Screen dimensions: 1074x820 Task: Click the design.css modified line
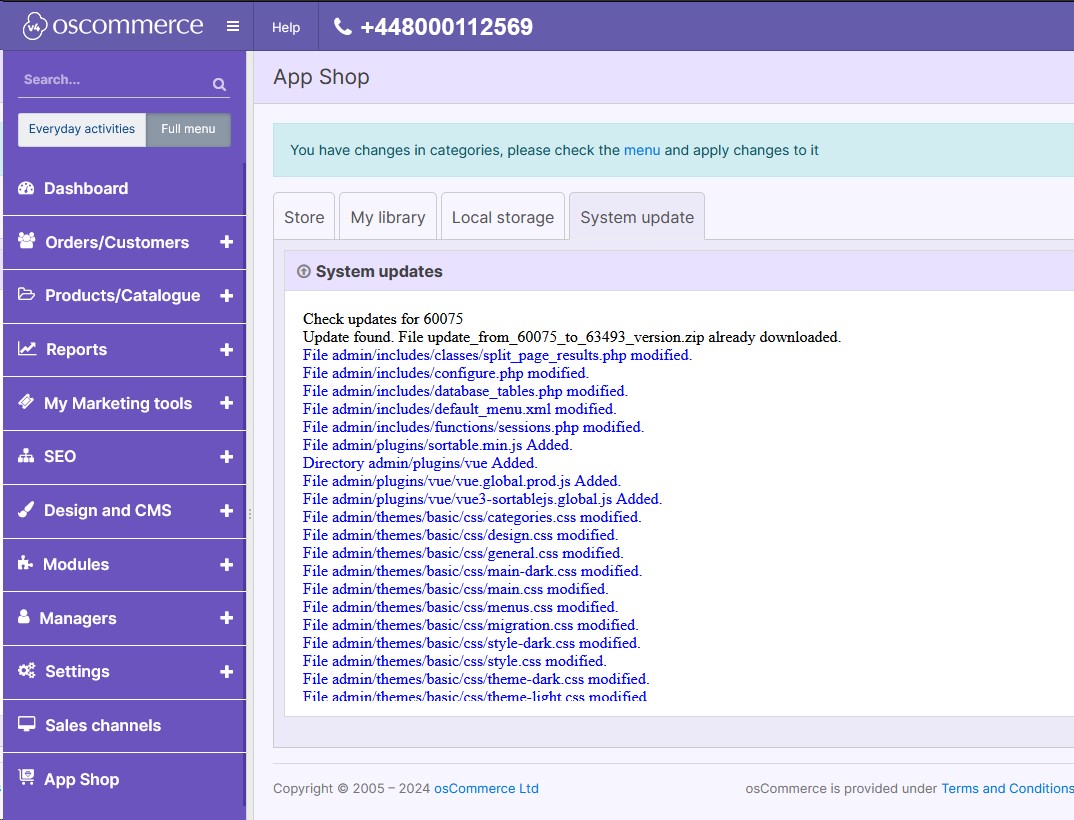[x=460, y=534]
